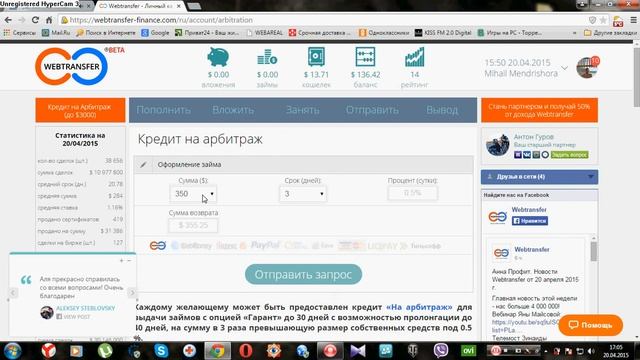Click the Процент (сутки) field
This screenshot has width=640, height=360.
pos(413,193)
